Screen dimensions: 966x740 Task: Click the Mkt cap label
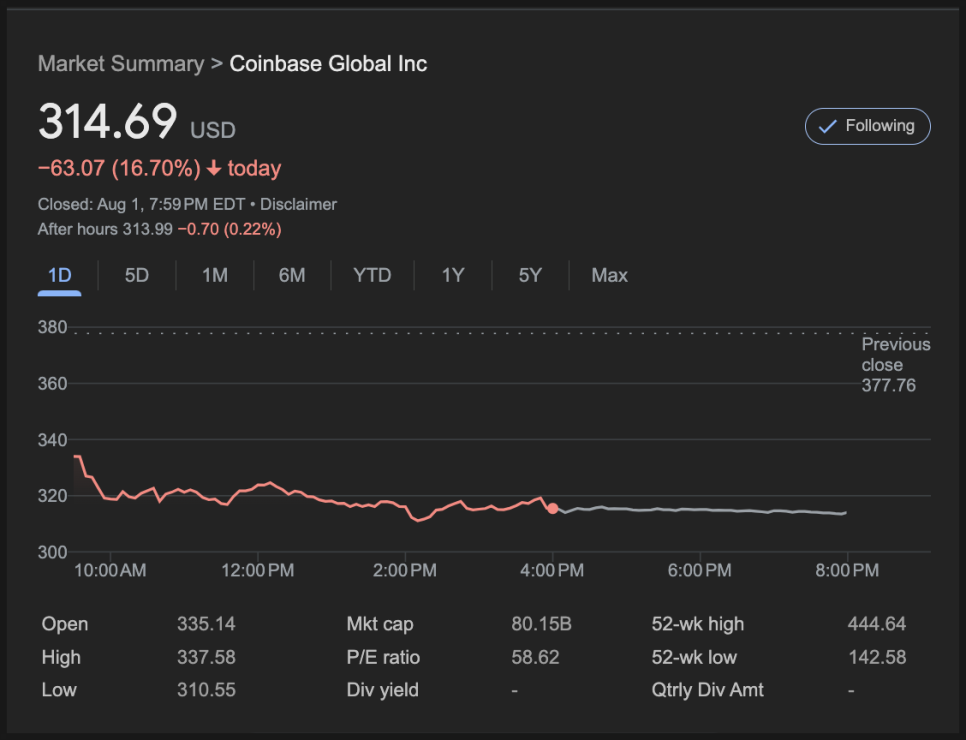(380, 624)
